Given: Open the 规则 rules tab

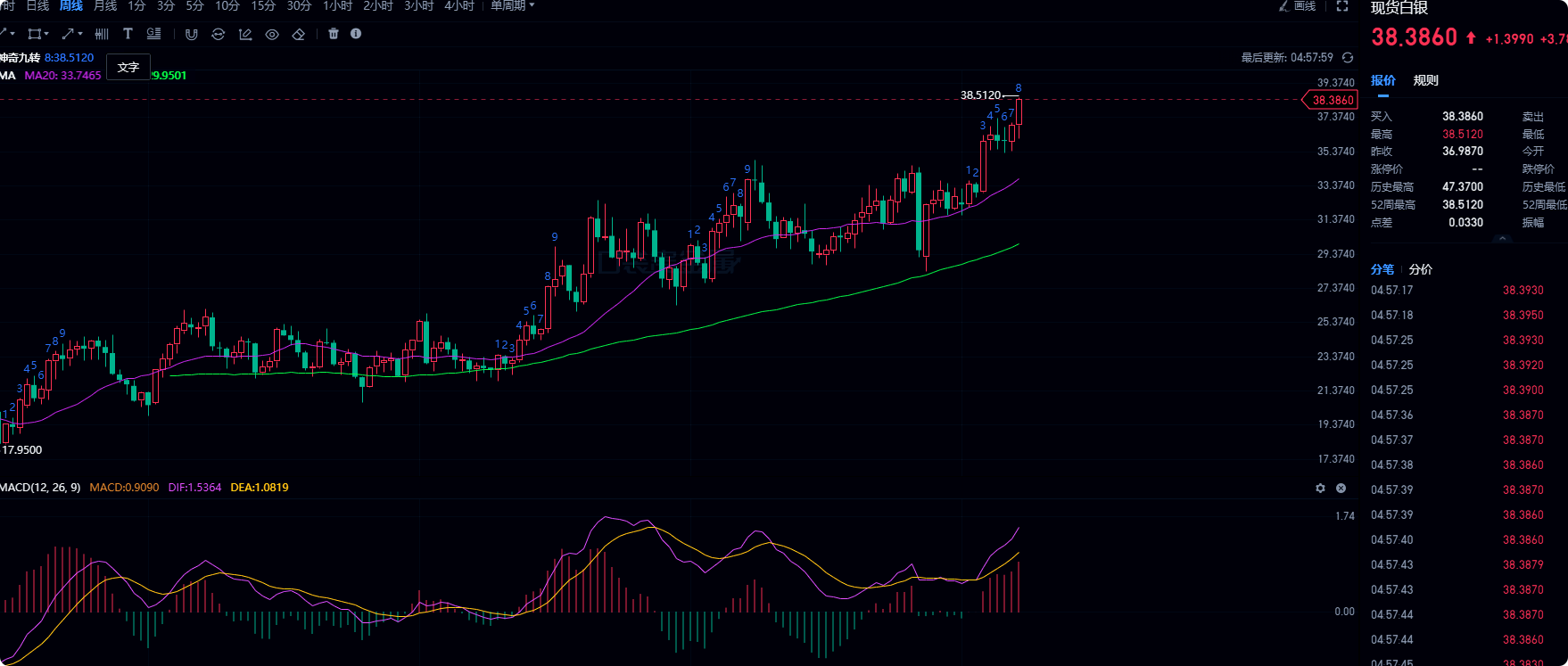Looking at the screenshot, I should [1425, 80].
